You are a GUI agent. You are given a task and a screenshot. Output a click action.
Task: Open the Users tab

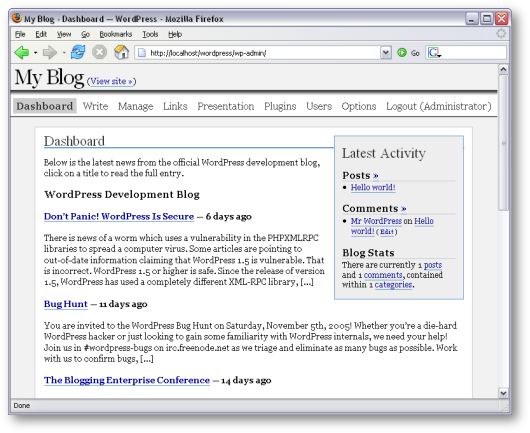[319, 106]
